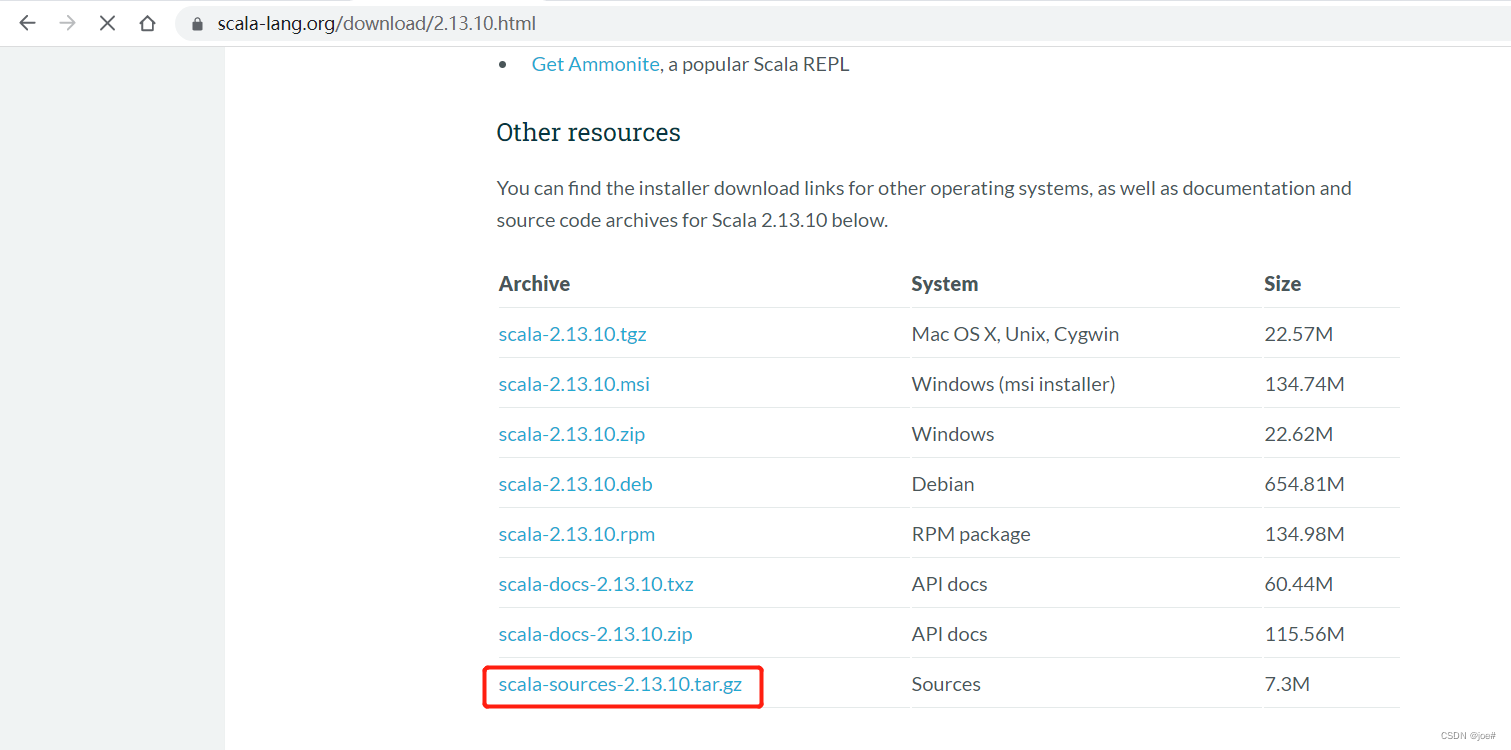Image resolution: width=1511 pixels, height=750 pixels.
Task: View site security lock icon
Action: click(197, 23)
